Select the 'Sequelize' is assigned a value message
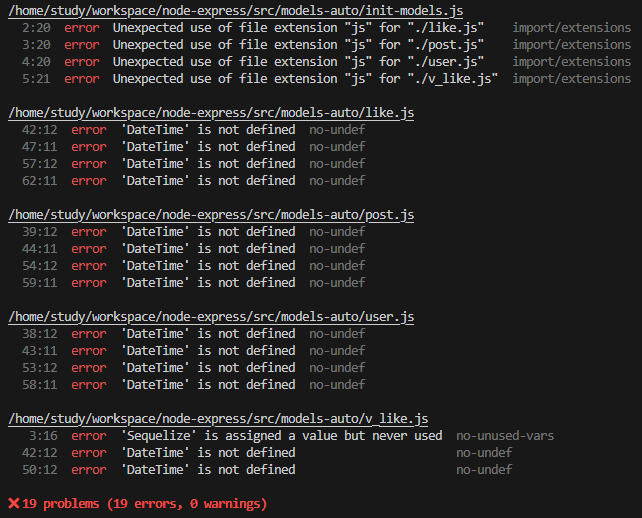Image resolution: width=642 pixels, height=518 pixels. point(282,435)
